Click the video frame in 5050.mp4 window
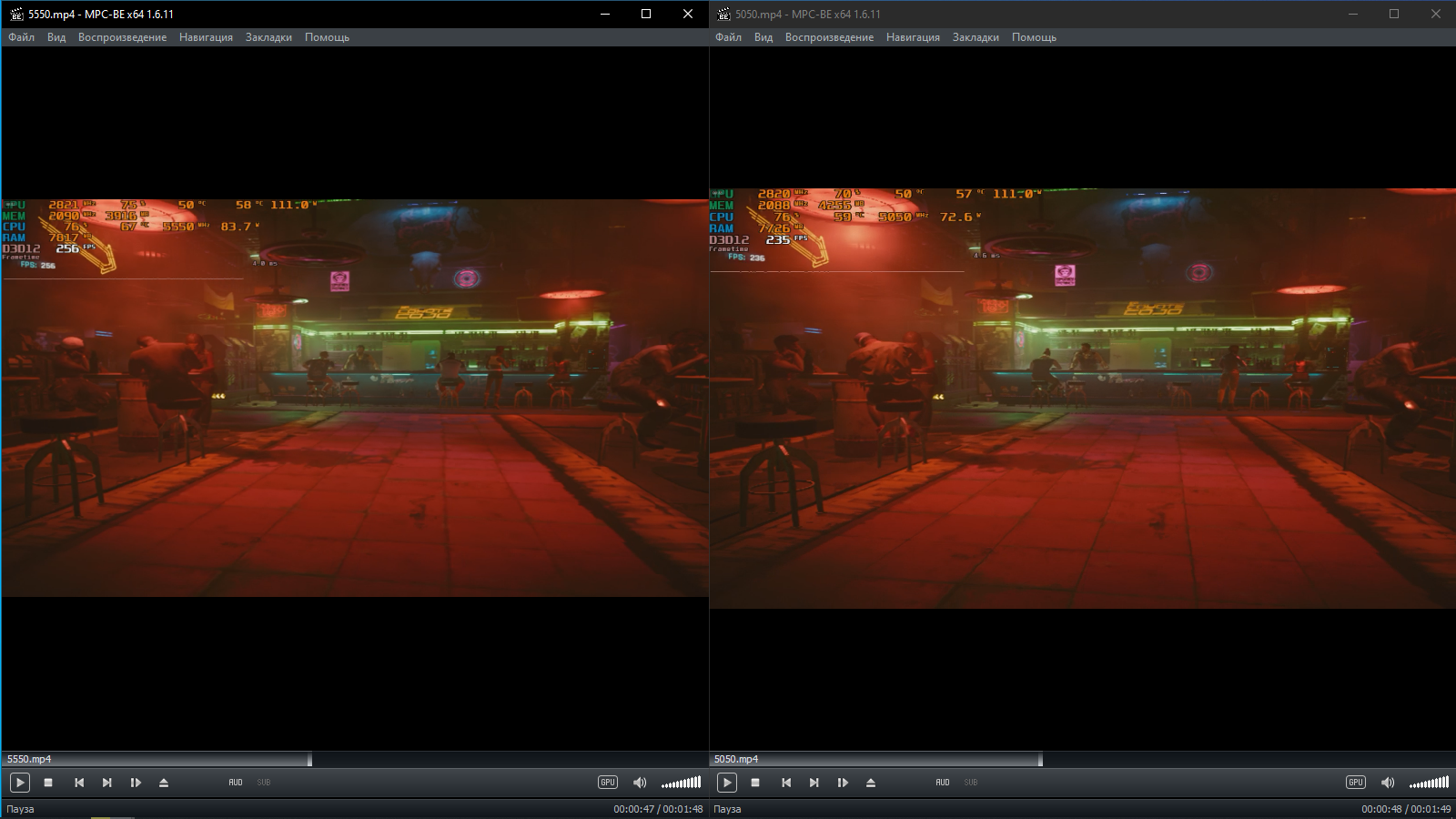 pos(1083,399)
